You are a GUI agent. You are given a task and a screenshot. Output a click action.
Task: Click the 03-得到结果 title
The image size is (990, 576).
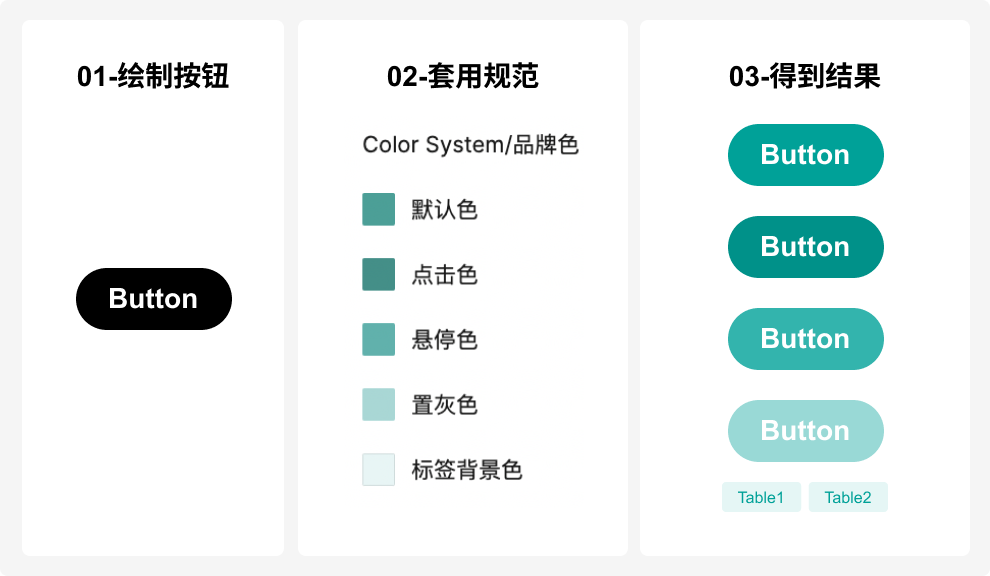coord(805,76)
